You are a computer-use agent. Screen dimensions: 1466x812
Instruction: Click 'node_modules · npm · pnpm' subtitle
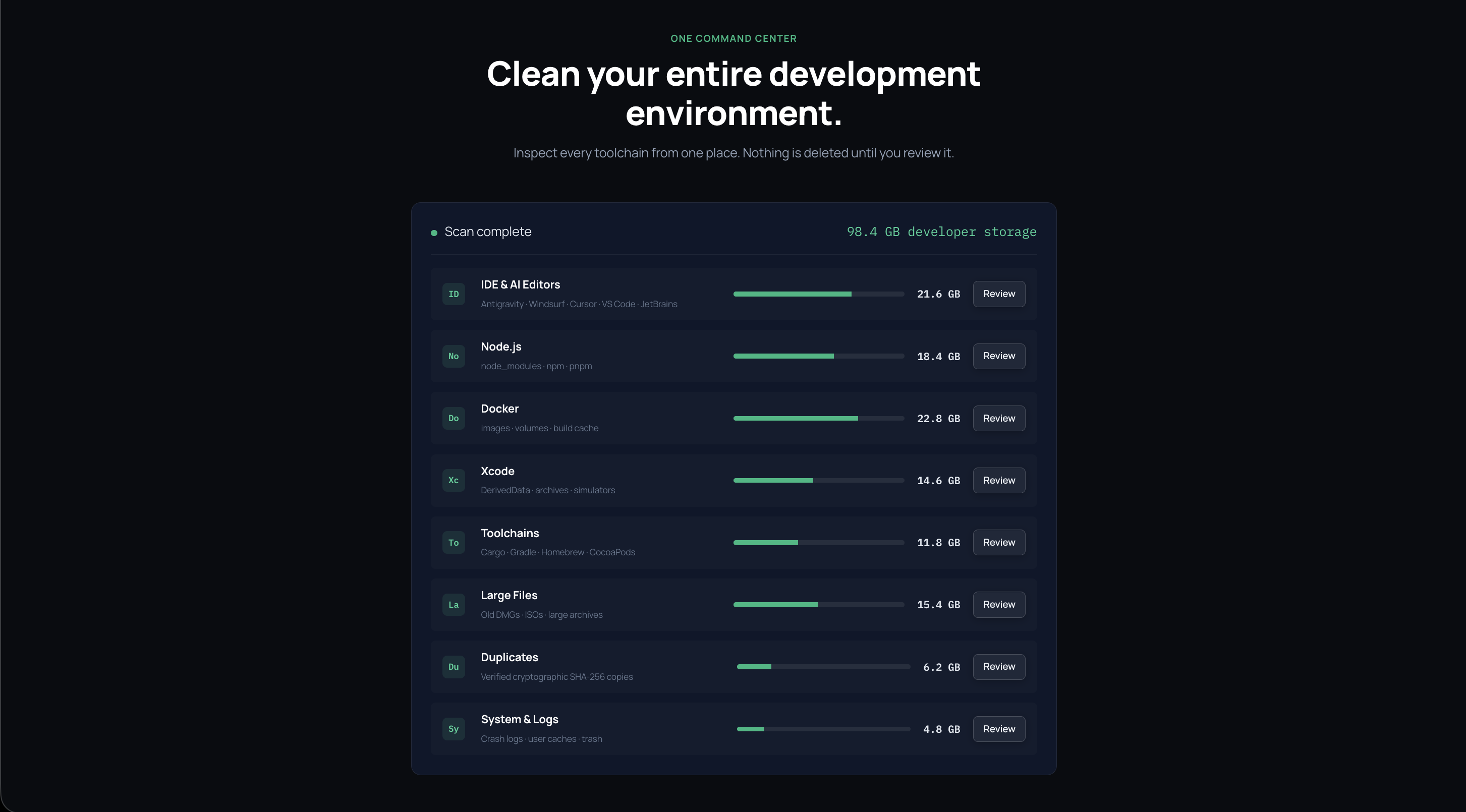536,367
